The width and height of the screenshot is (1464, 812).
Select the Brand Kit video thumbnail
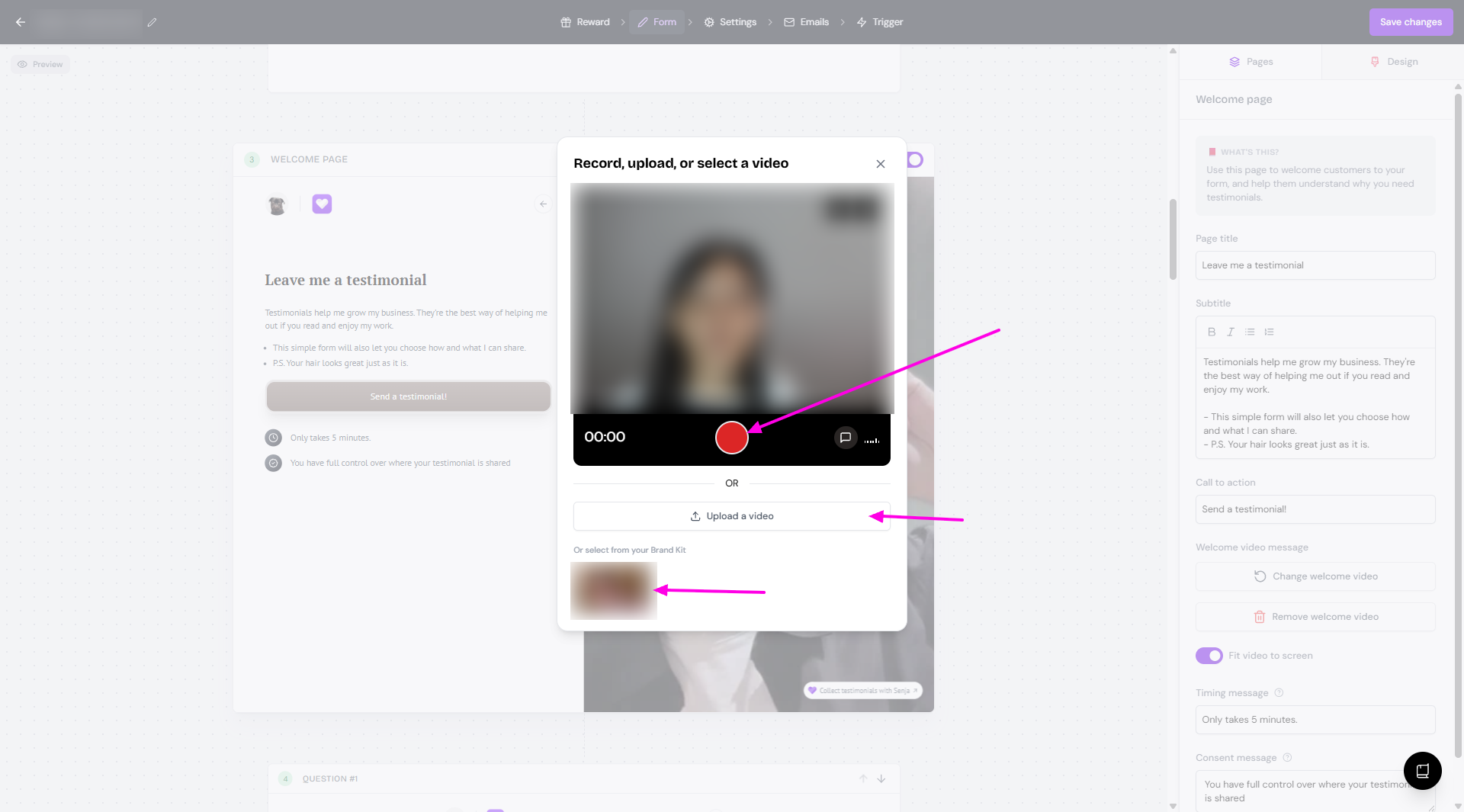coord(613,591)
